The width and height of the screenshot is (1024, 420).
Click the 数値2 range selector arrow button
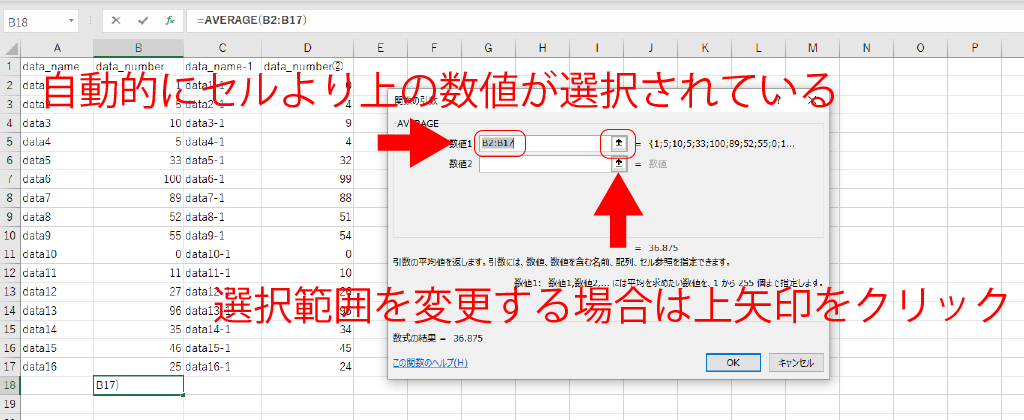coord(618,163)
